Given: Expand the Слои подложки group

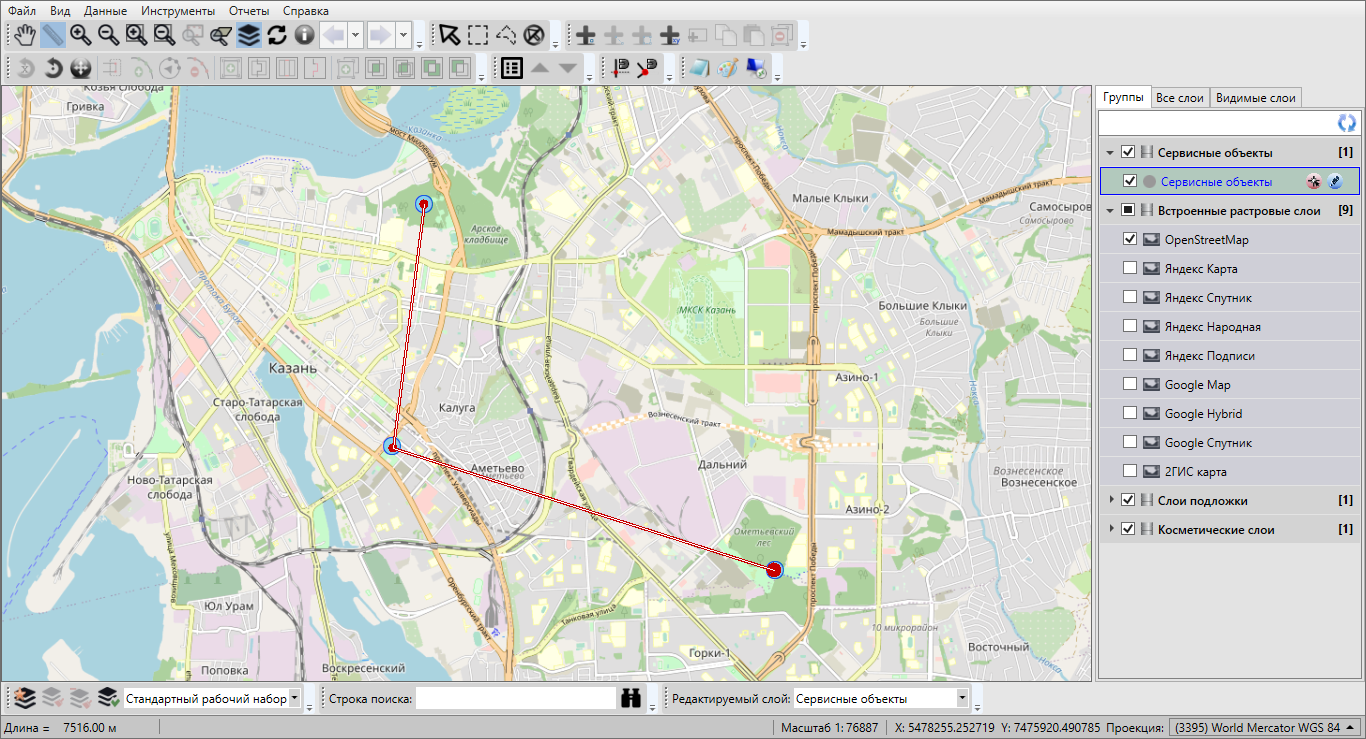Looking at the screenshot, I should (x=1111, y=500).
